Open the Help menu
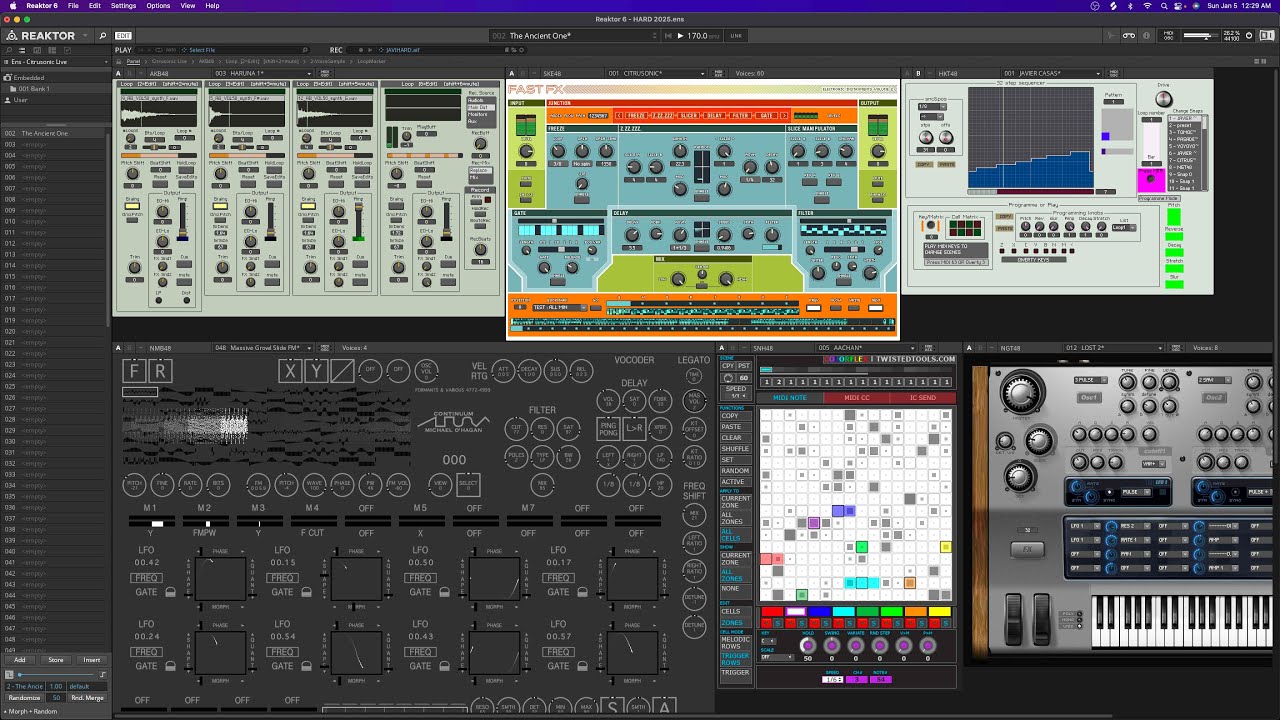 pos(212,6)
